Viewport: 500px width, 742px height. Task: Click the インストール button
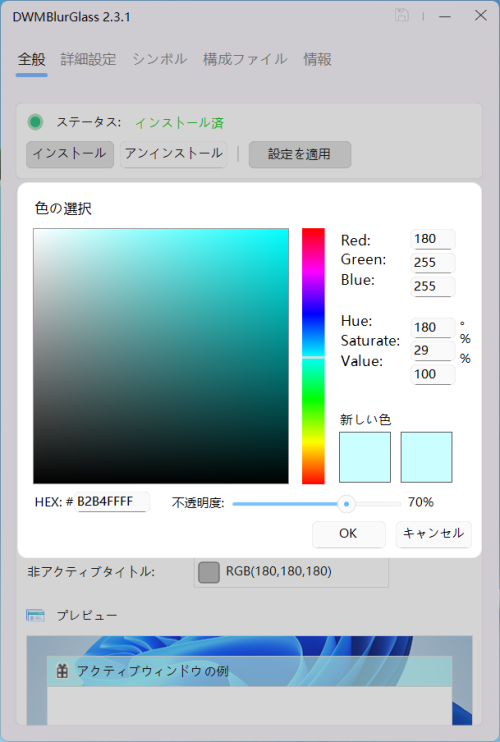[70, 154]
